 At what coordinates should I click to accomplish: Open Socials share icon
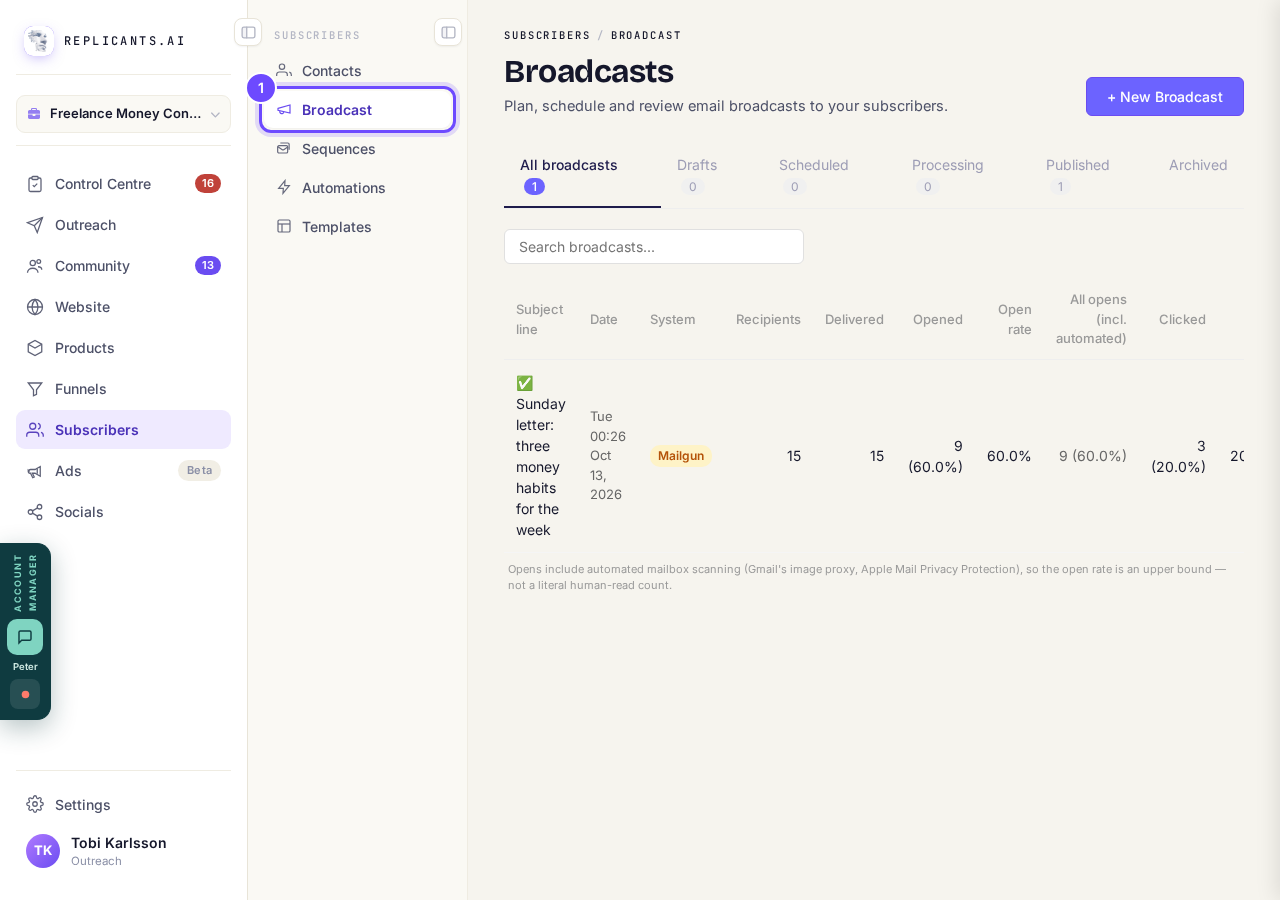(x=35, y=512)
